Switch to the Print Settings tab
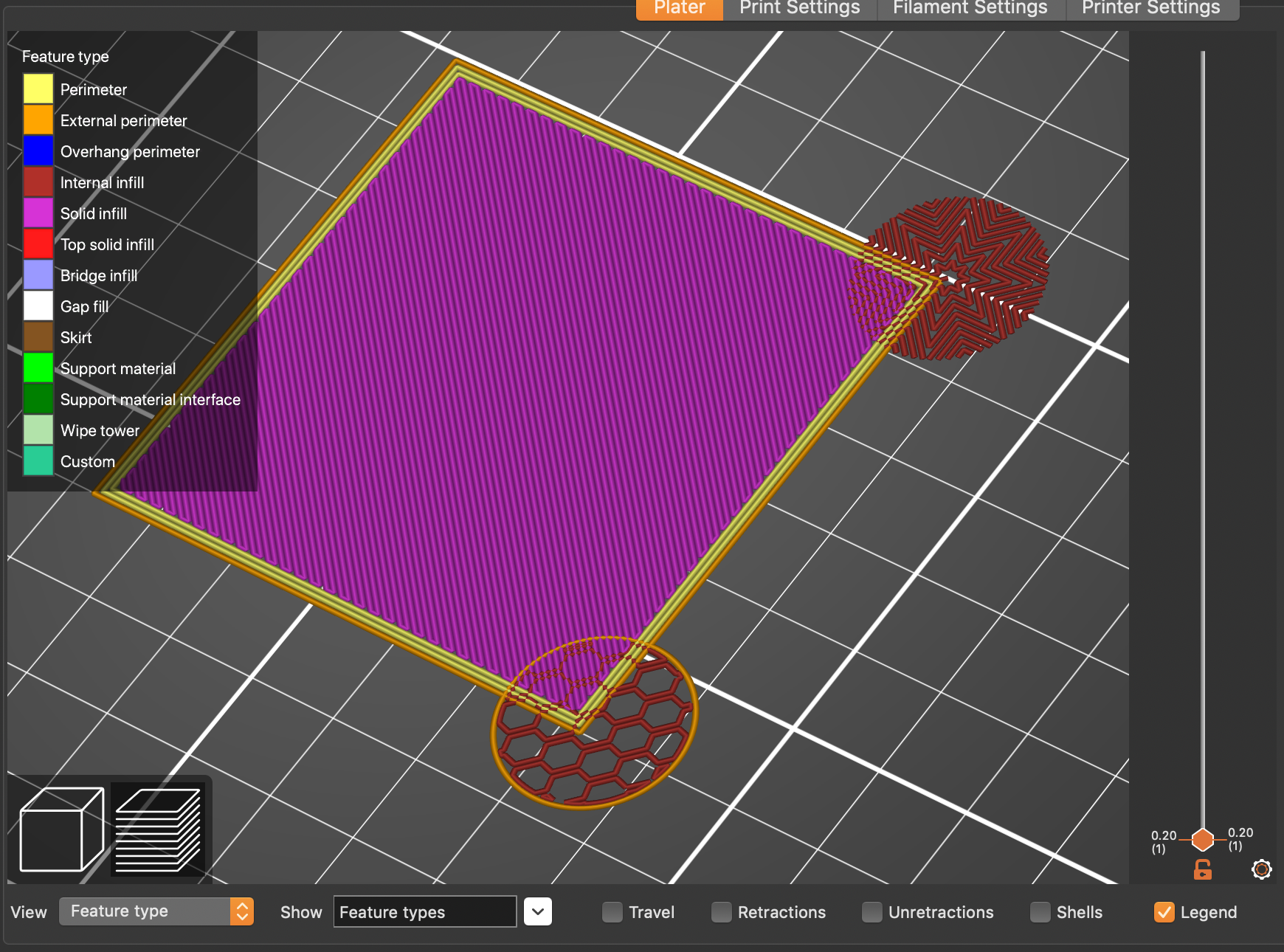 pyautogui.click(x=800, y=8)
